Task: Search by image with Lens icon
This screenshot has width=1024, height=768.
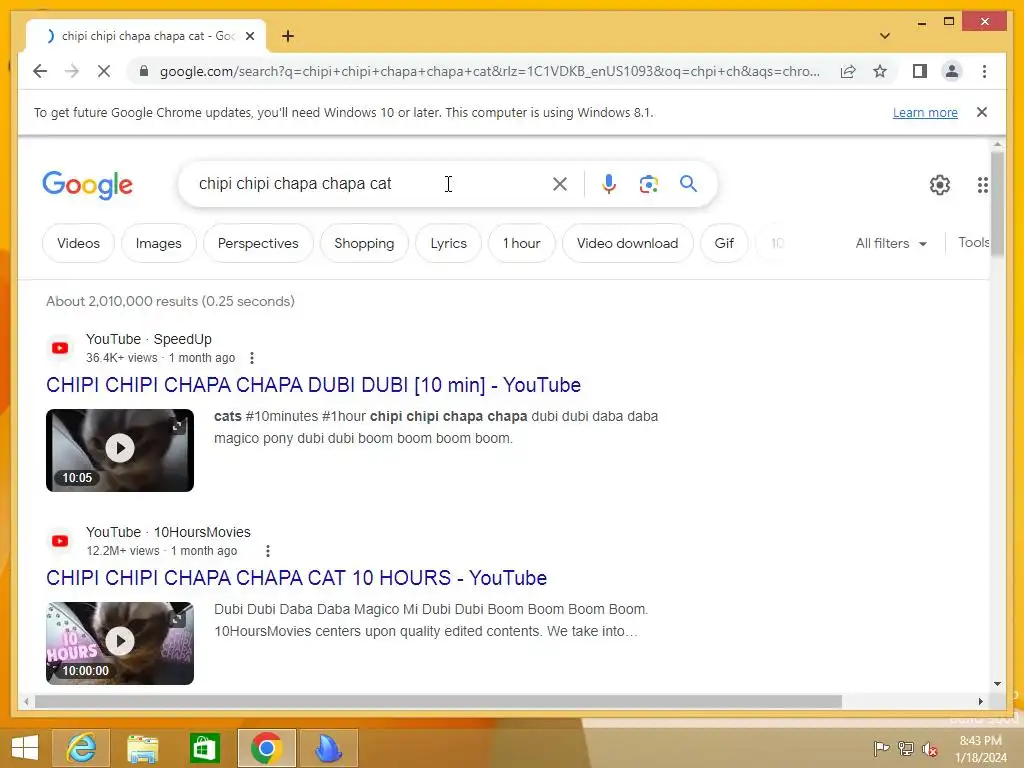Action: tap(648, 184)
